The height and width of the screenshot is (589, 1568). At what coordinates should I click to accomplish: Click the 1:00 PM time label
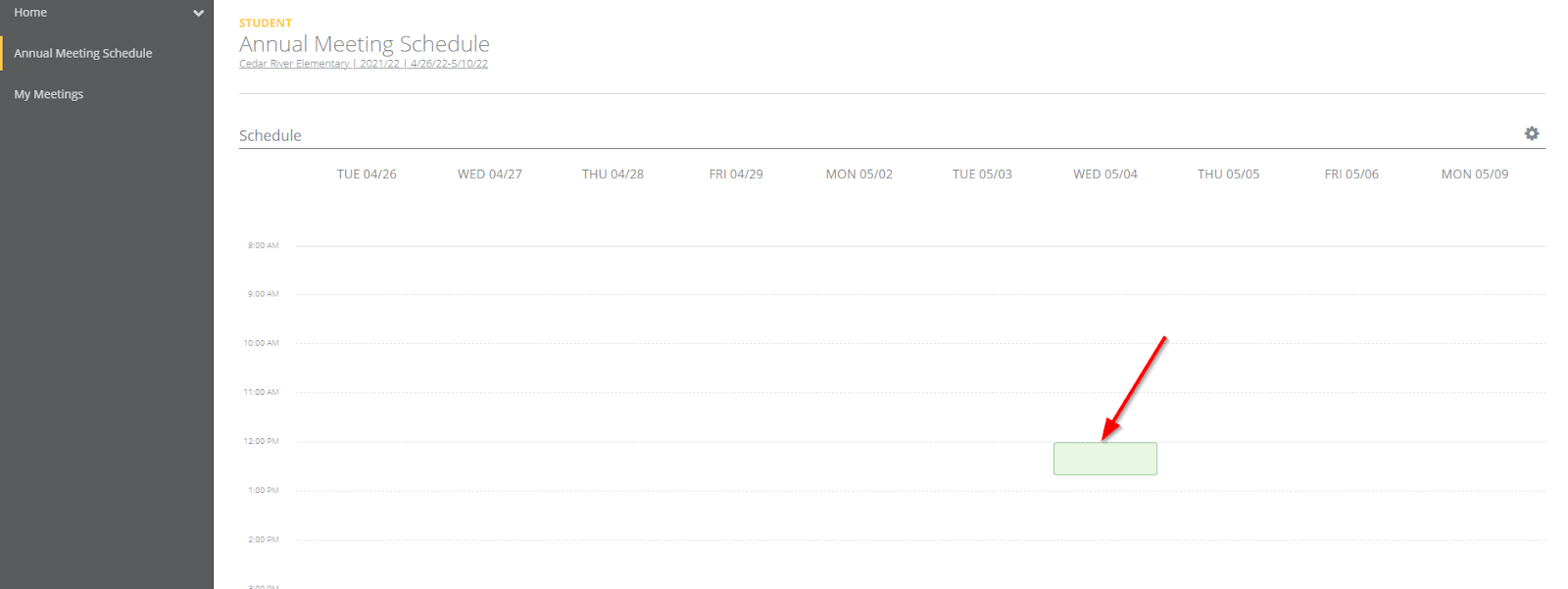(x=263, y=490)
